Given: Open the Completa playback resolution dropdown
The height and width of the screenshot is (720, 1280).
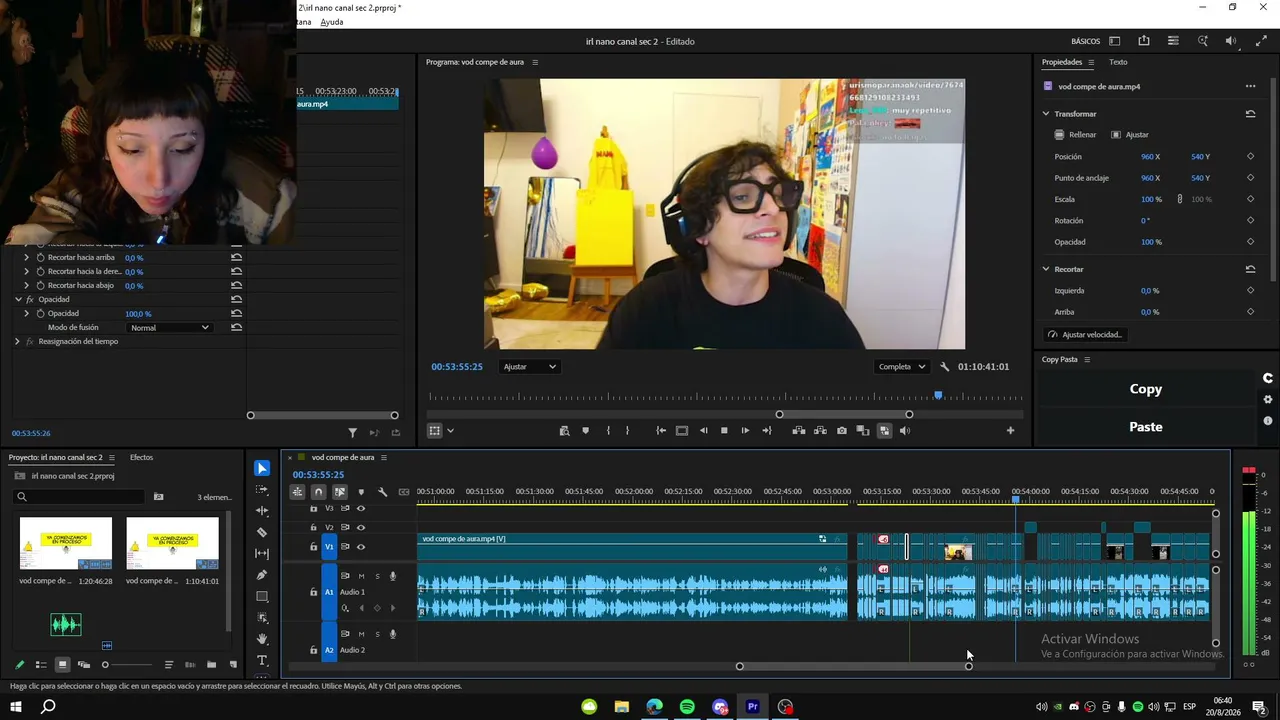Looking at the screenshot, I should tap(902, 367).
